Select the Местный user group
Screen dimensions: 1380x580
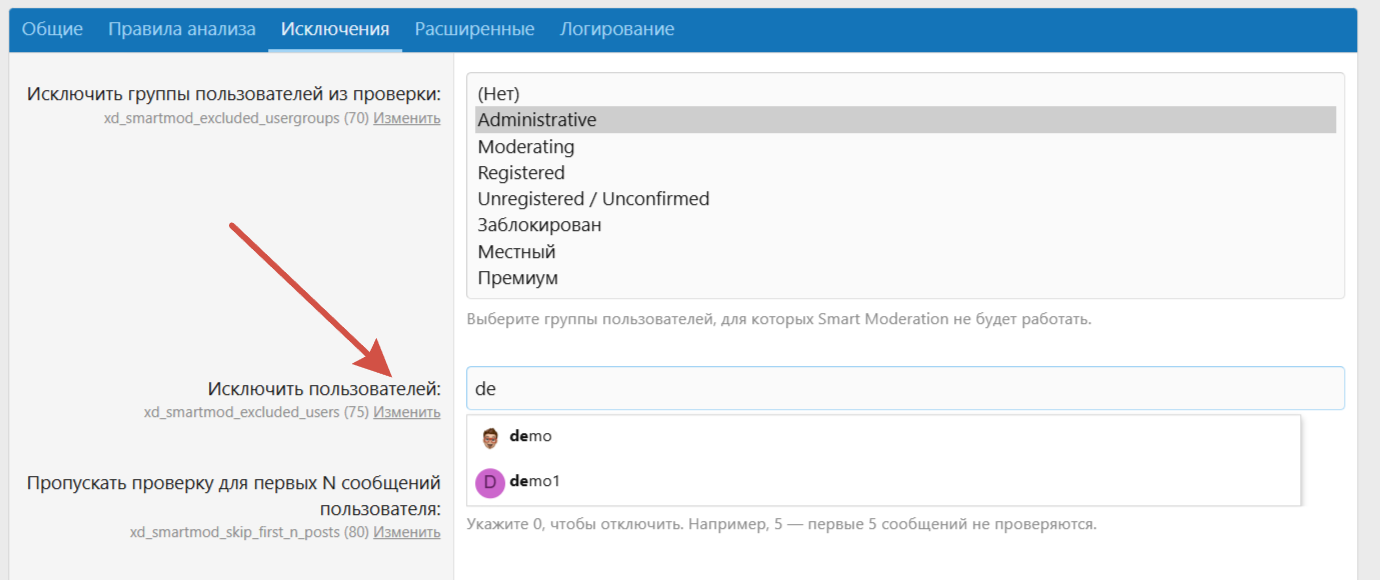point(516,252)
